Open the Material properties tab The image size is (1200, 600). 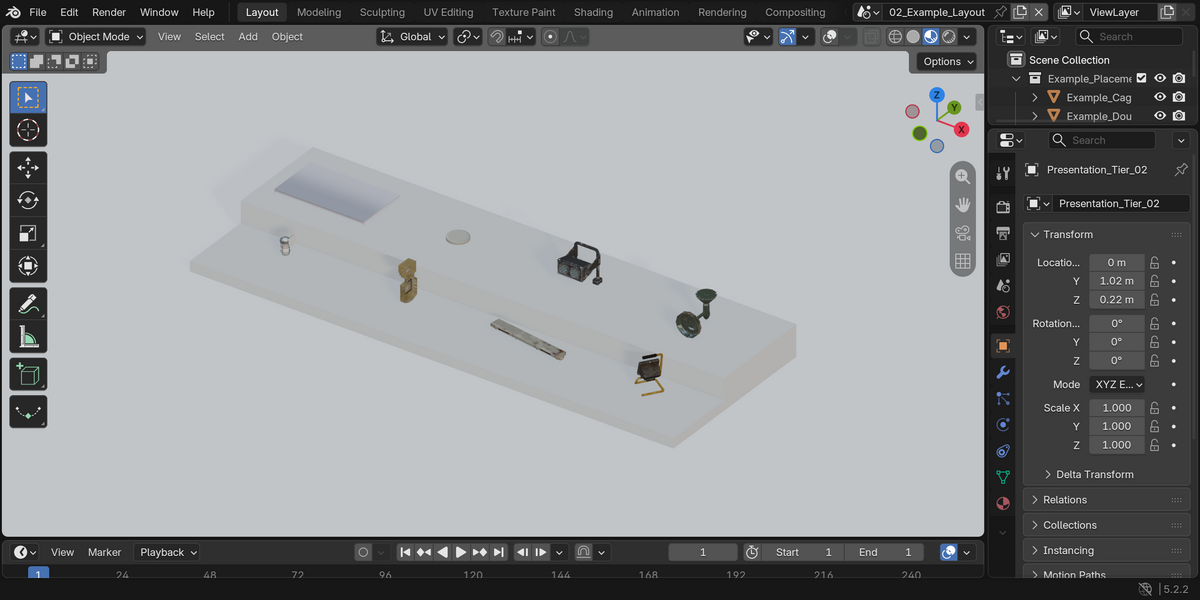click(1003, 502)
